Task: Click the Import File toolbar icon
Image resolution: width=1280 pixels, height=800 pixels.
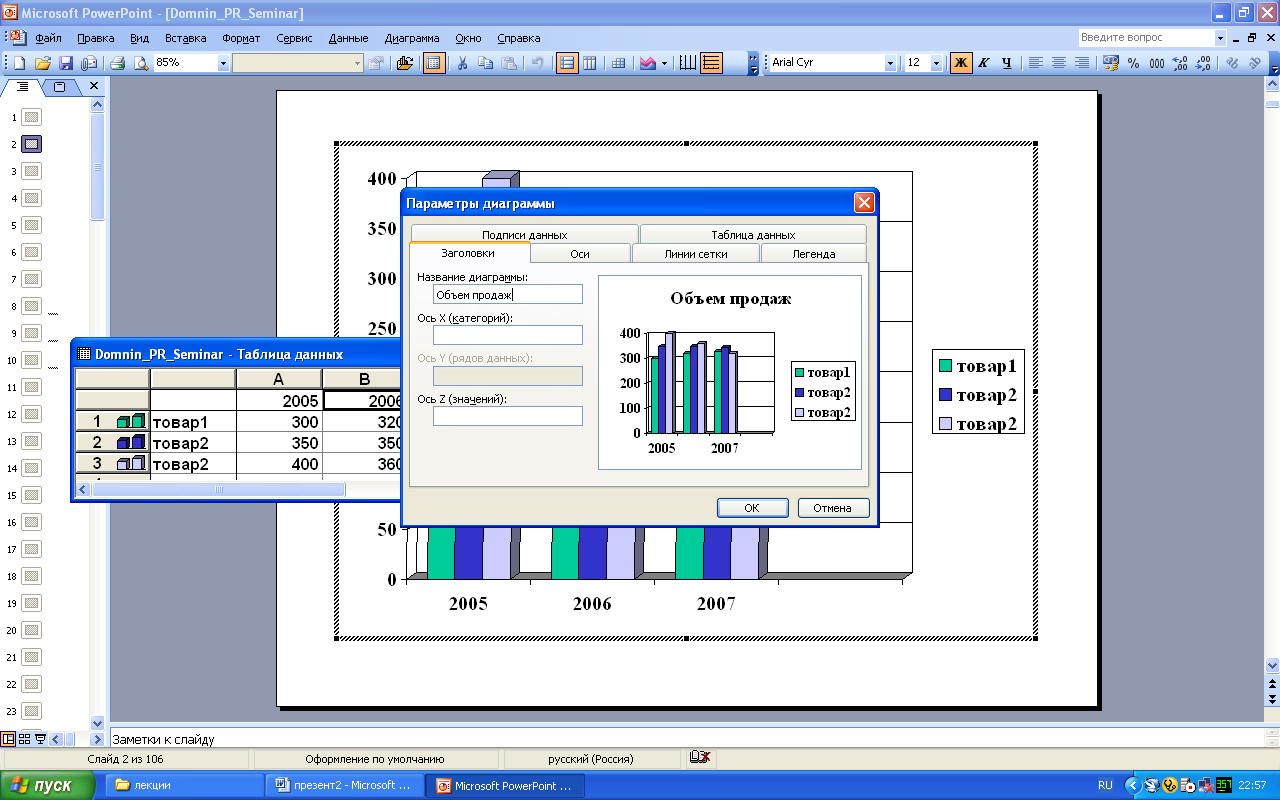Action: [405, 63]
